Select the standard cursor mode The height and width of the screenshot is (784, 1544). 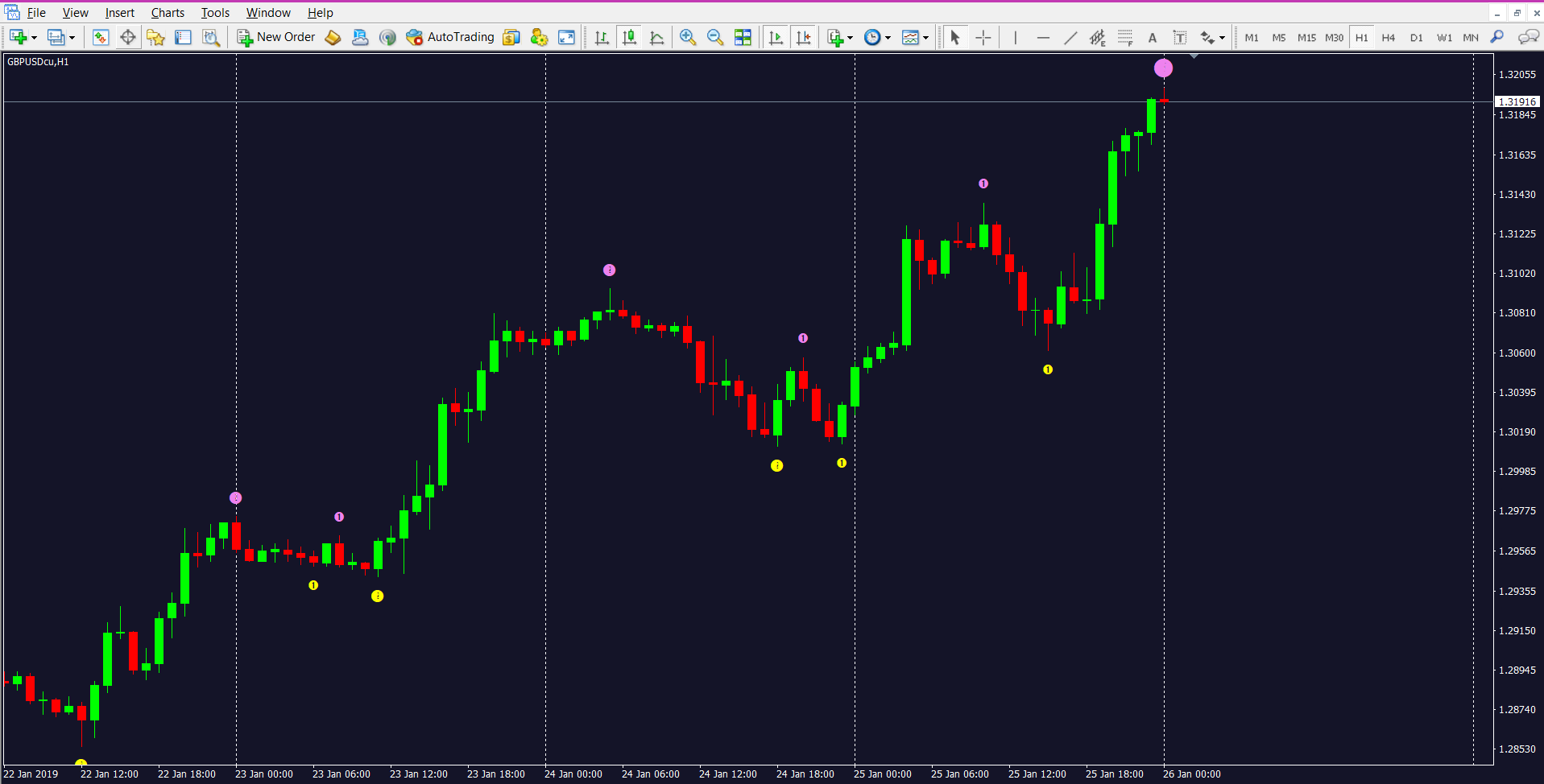coord(955,37)
